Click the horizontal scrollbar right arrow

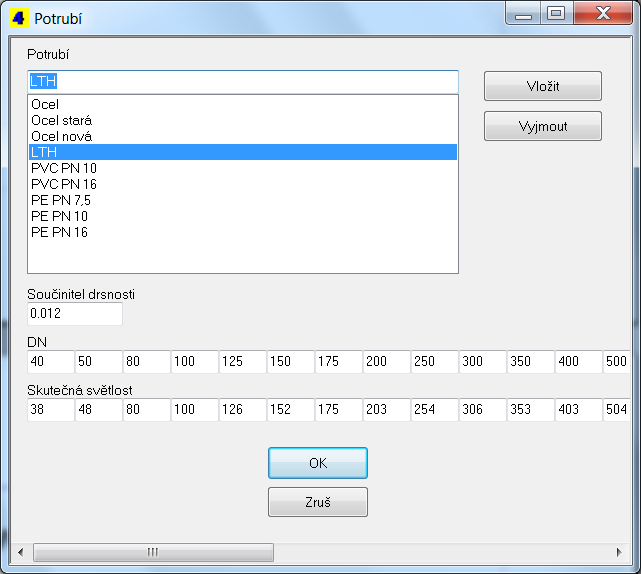click(x=619, y=552)
